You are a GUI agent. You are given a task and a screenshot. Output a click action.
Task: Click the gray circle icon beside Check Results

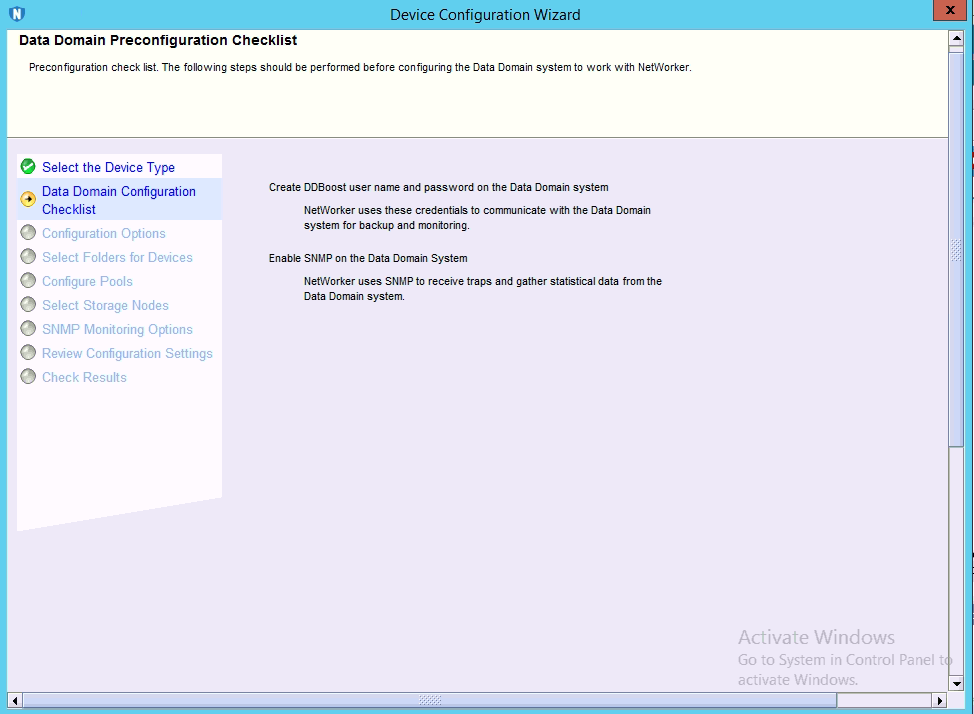click(x=28, y=377)
